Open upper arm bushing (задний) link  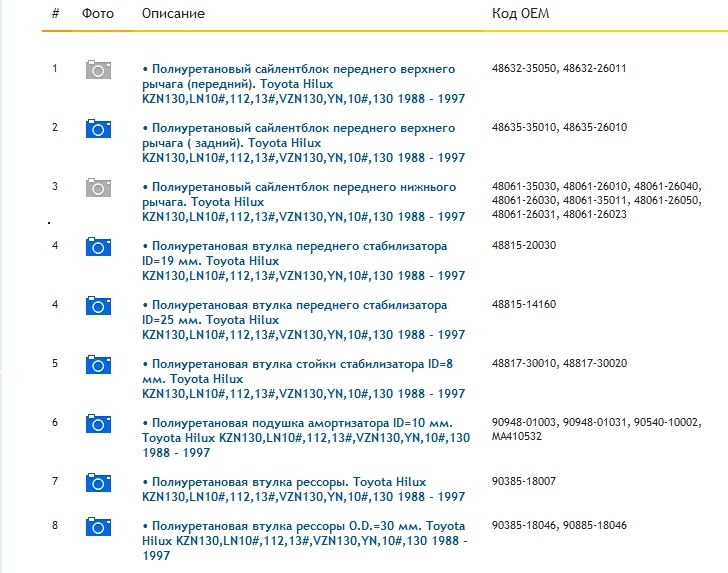click(304, 143)
